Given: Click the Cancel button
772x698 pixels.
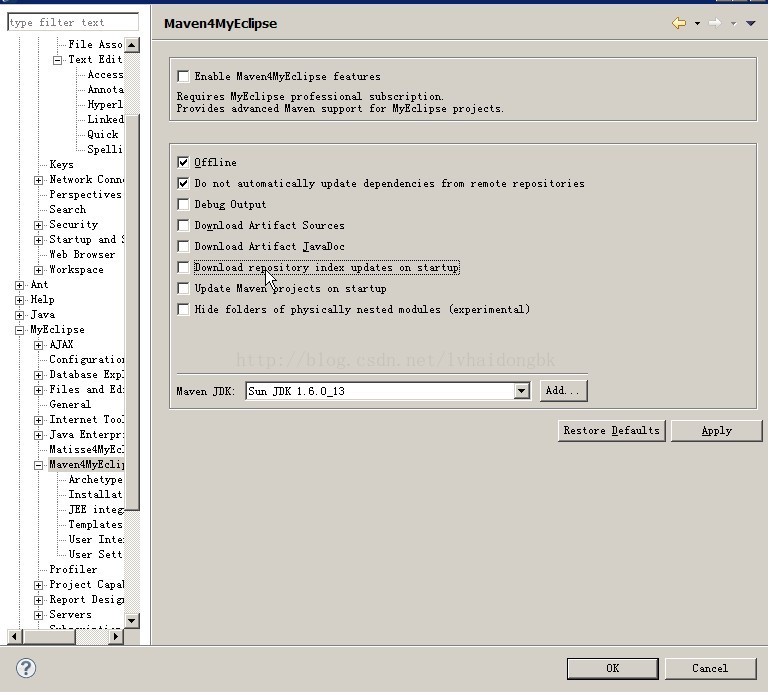Looking at the screenshot, I should (x=710, y=668).
